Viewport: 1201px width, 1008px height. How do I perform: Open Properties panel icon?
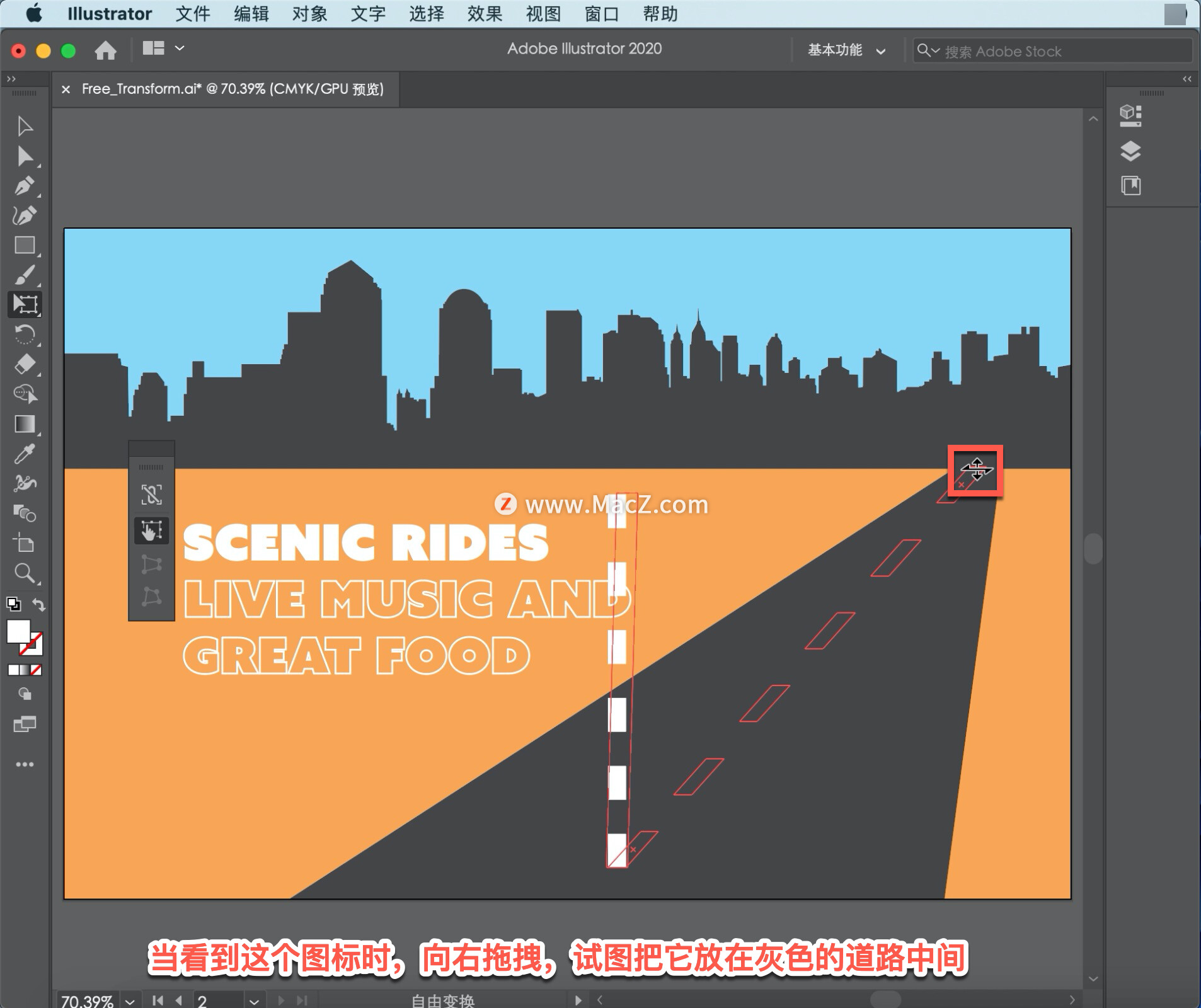pos(1130,115)
